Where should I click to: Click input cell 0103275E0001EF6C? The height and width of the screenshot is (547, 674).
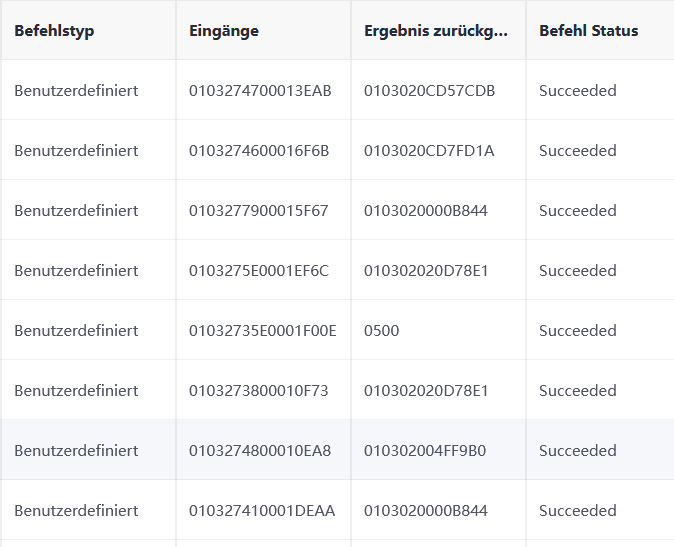[259, 271]
